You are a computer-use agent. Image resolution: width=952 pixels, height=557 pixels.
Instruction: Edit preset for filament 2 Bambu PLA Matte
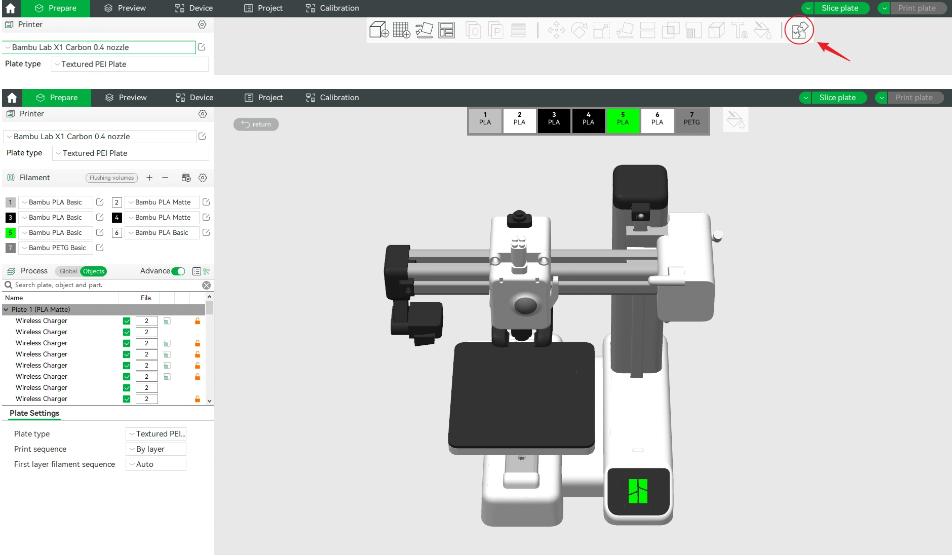tap(206, 202)
